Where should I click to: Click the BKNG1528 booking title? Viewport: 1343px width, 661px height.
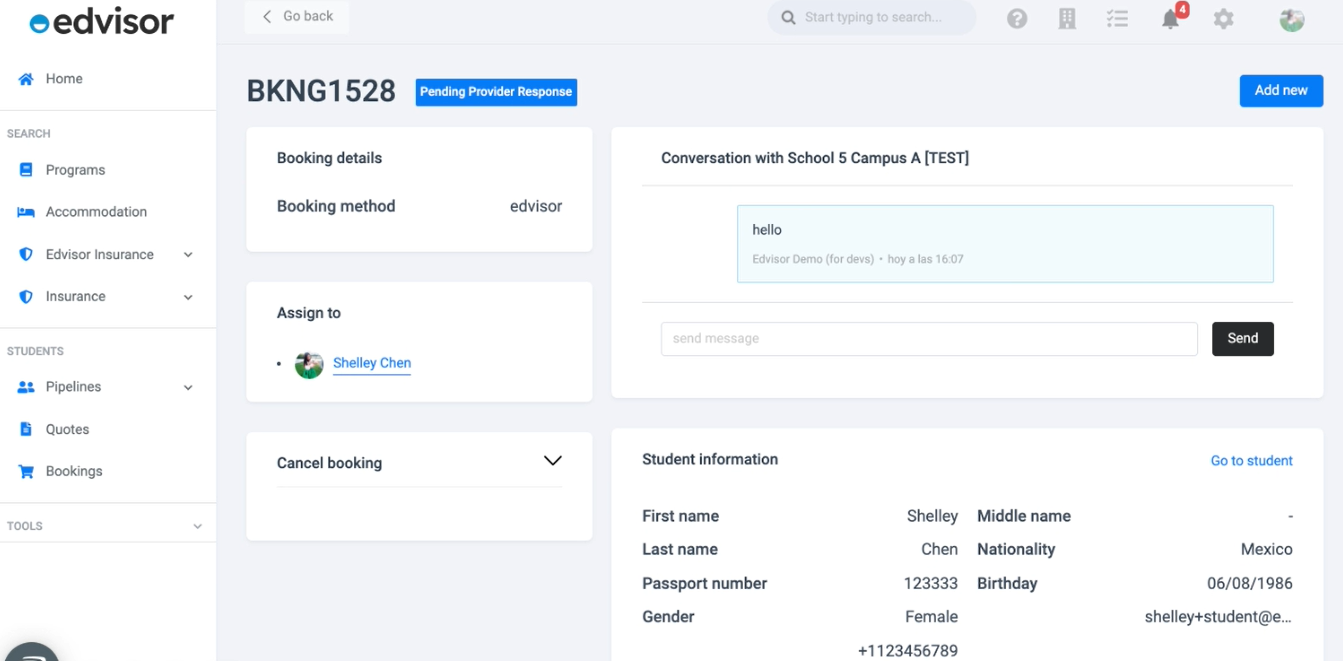tap(321, 91)
